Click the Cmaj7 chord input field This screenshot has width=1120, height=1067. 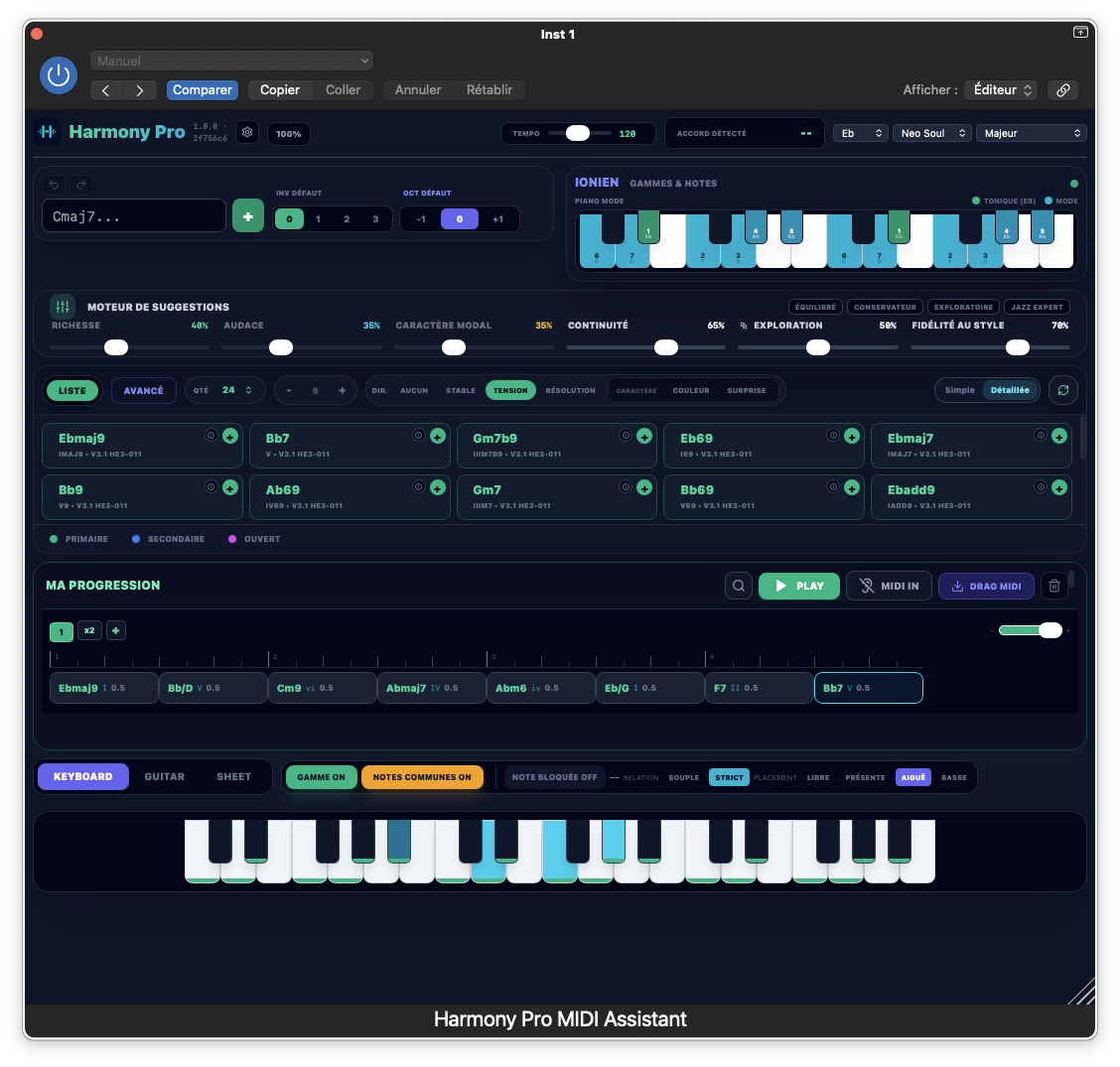coord(134,216)
